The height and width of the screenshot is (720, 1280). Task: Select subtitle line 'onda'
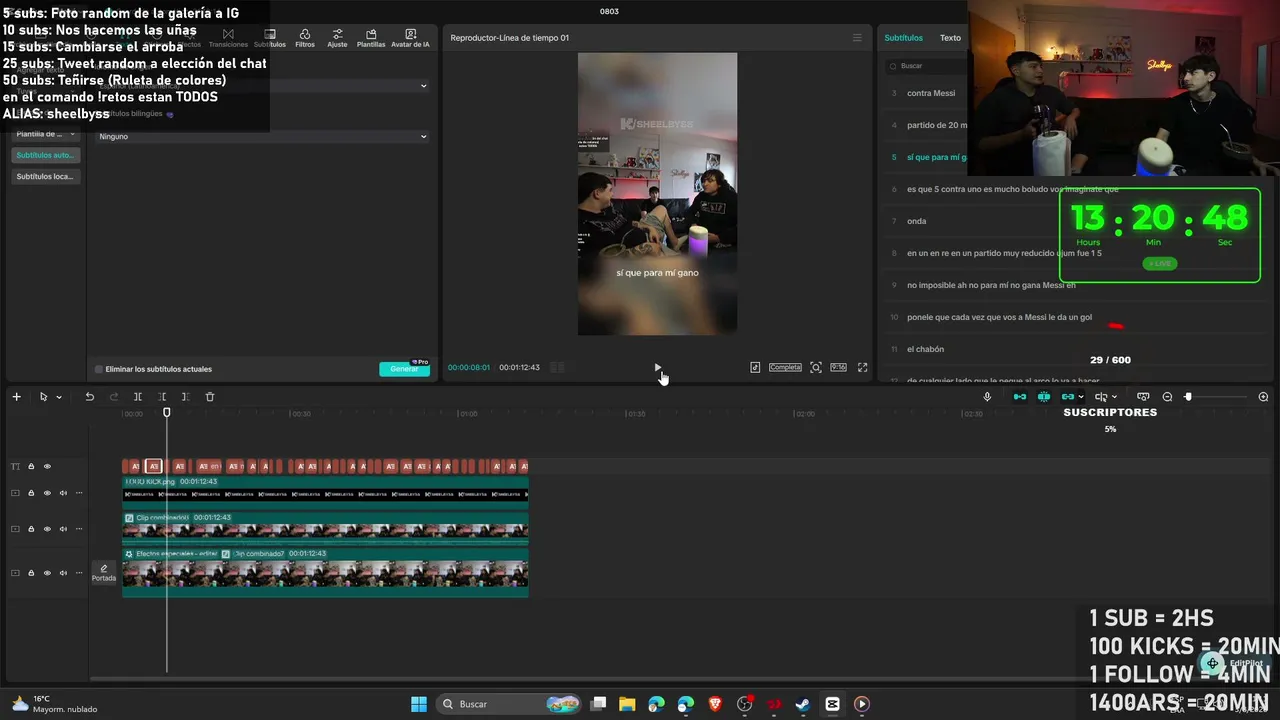click(x=917, y=221)
